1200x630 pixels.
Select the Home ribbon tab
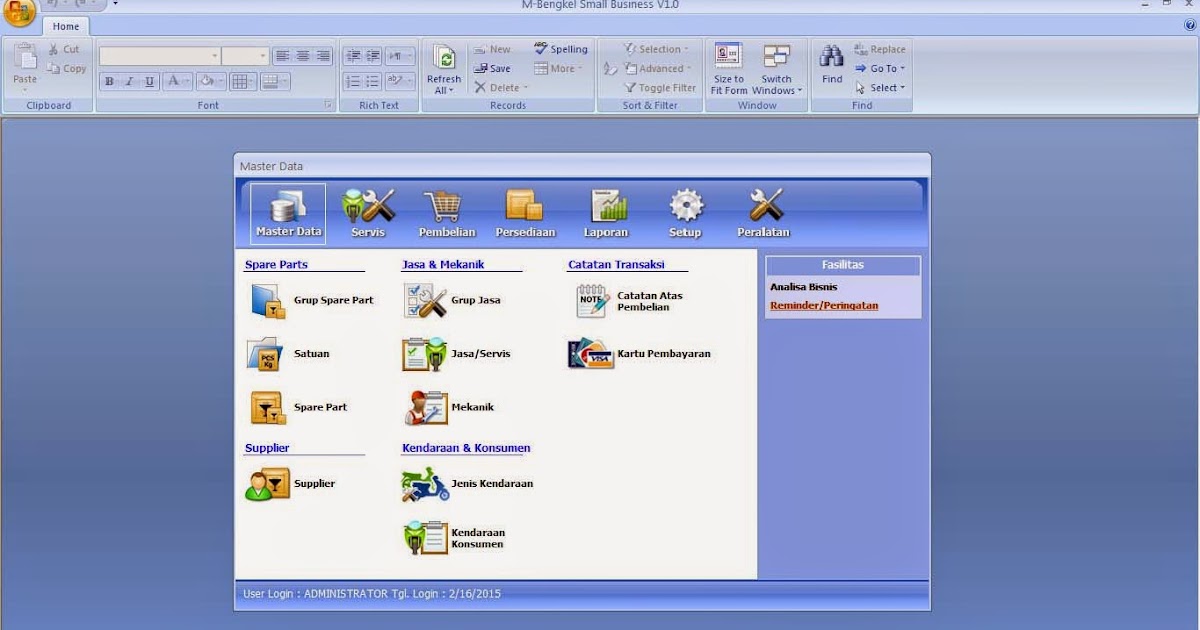click(x=66, y=27)
